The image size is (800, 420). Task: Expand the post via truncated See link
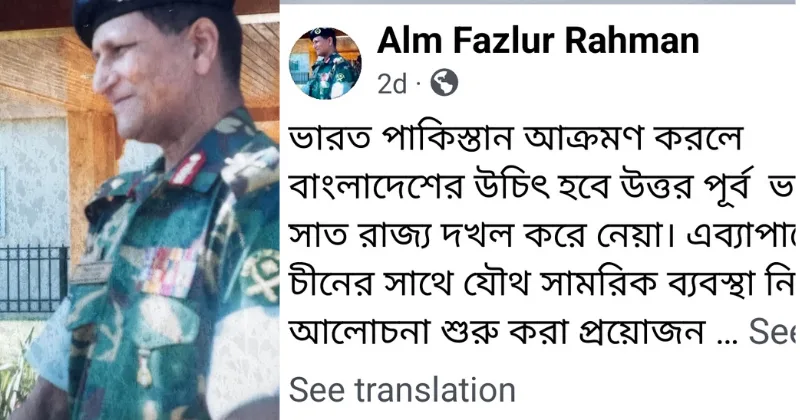(771, 332)
